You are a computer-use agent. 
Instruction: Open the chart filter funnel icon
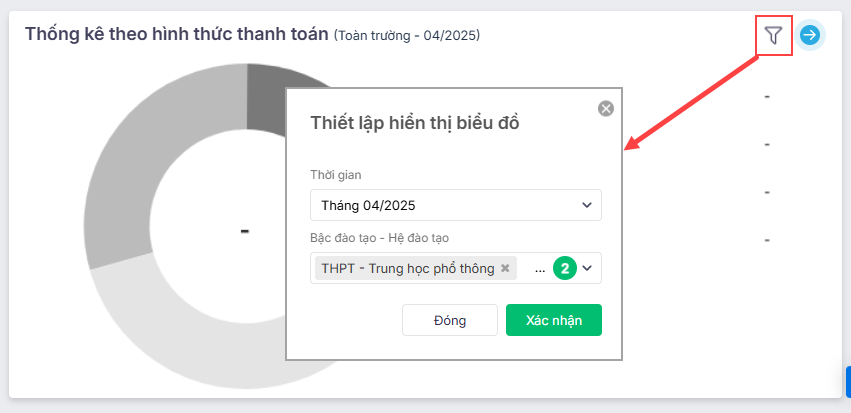773,36
